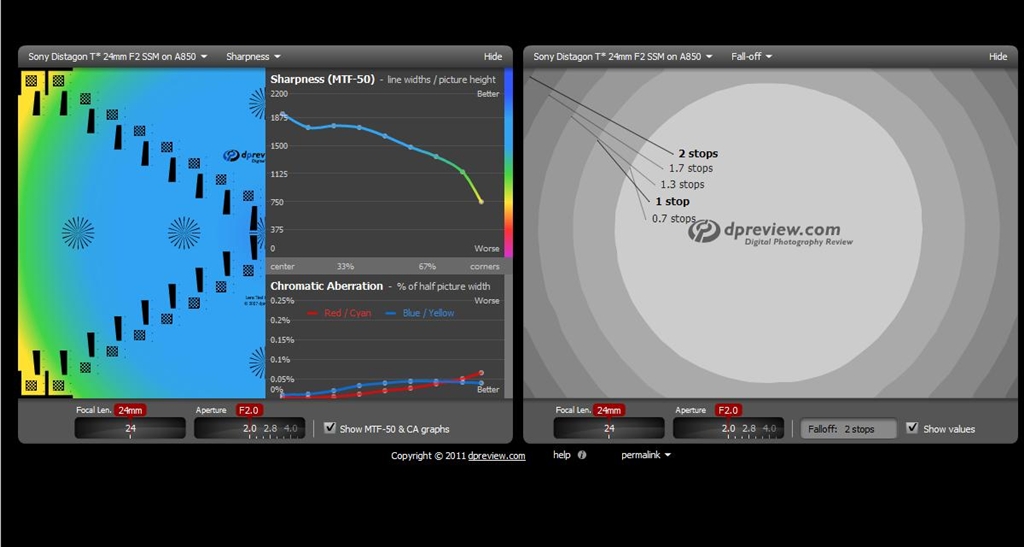Screen dimensions: 1024x547
Task: Select F2.8 on left panel aperture slider
Action: [x=270, y=429]
